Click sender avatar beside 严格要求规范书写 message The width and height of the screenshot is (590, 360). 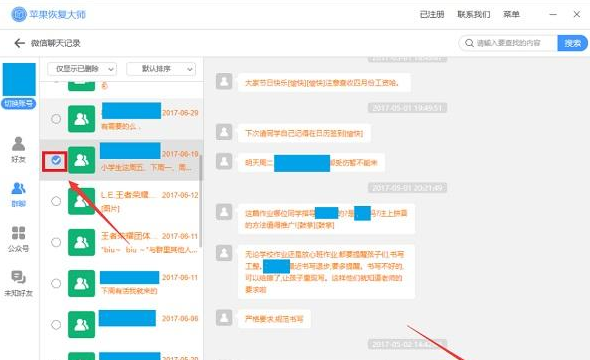(224, 317)
